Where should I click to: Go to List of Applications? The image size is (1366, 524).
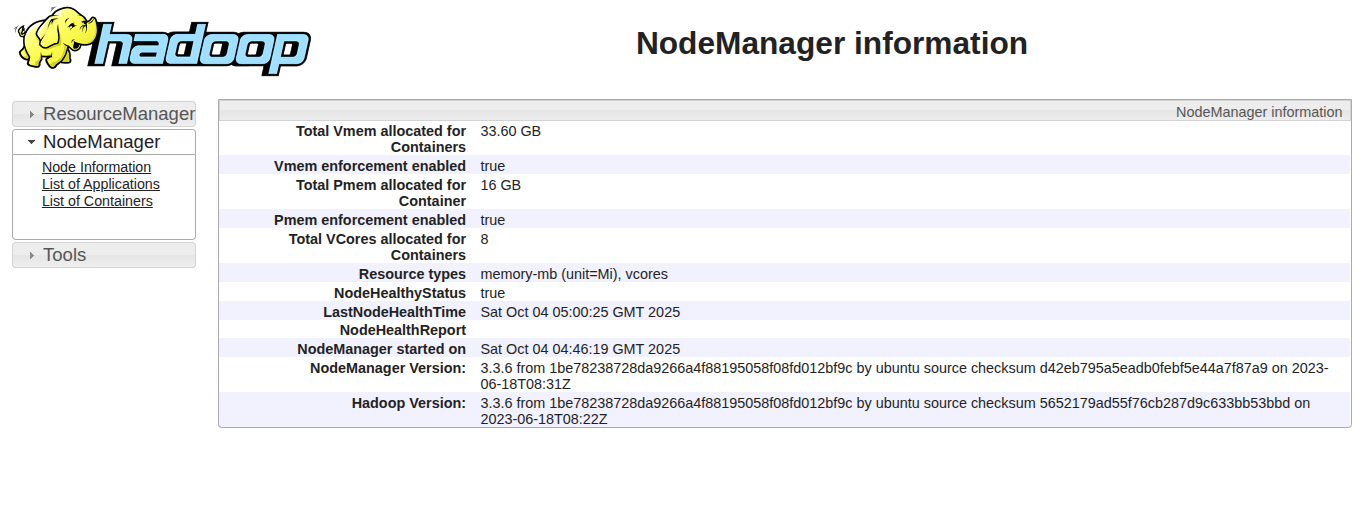100,184
